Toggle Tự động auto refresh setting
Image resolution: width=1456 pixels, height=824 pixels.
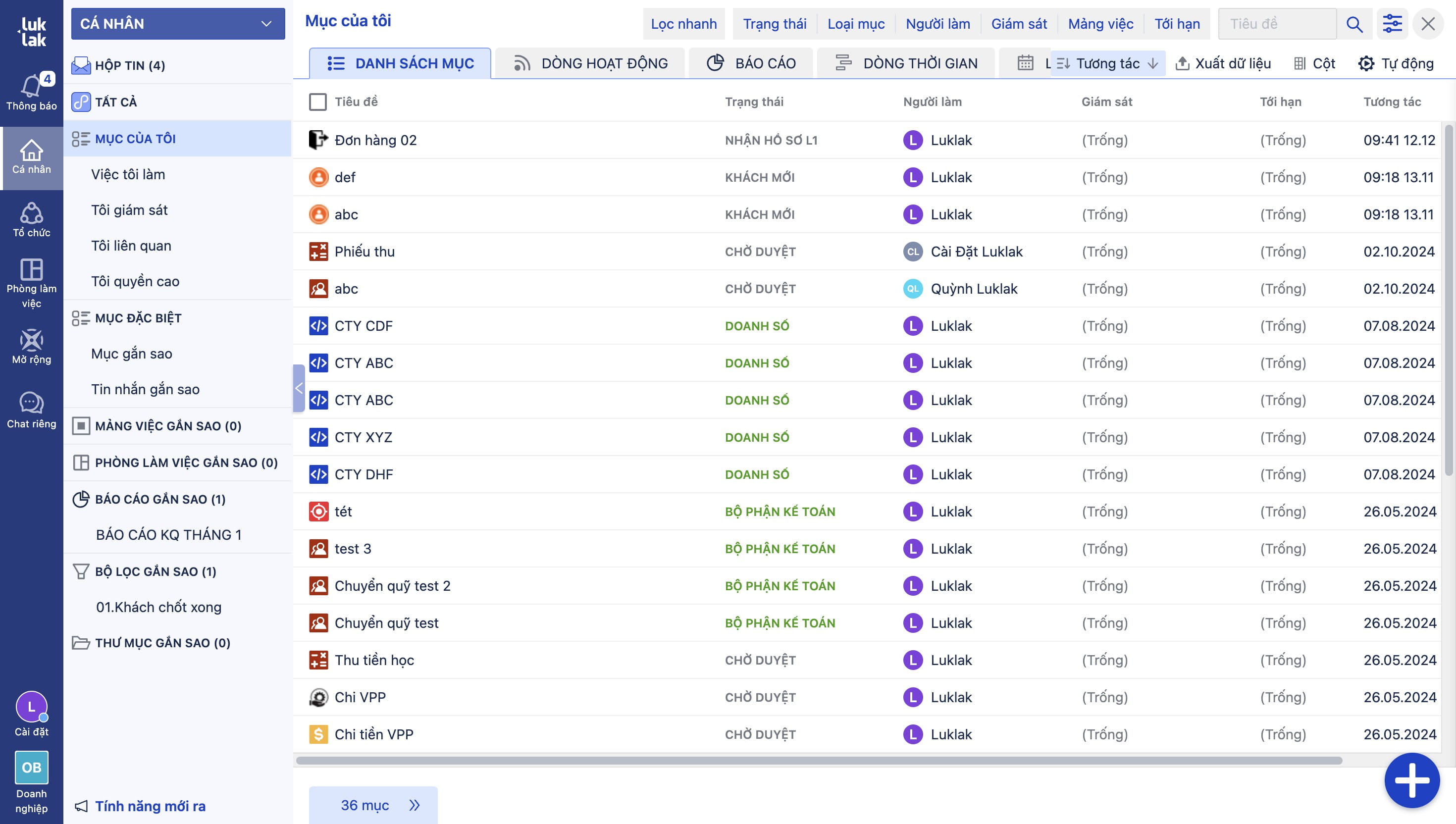click(x=1396, y=63)
